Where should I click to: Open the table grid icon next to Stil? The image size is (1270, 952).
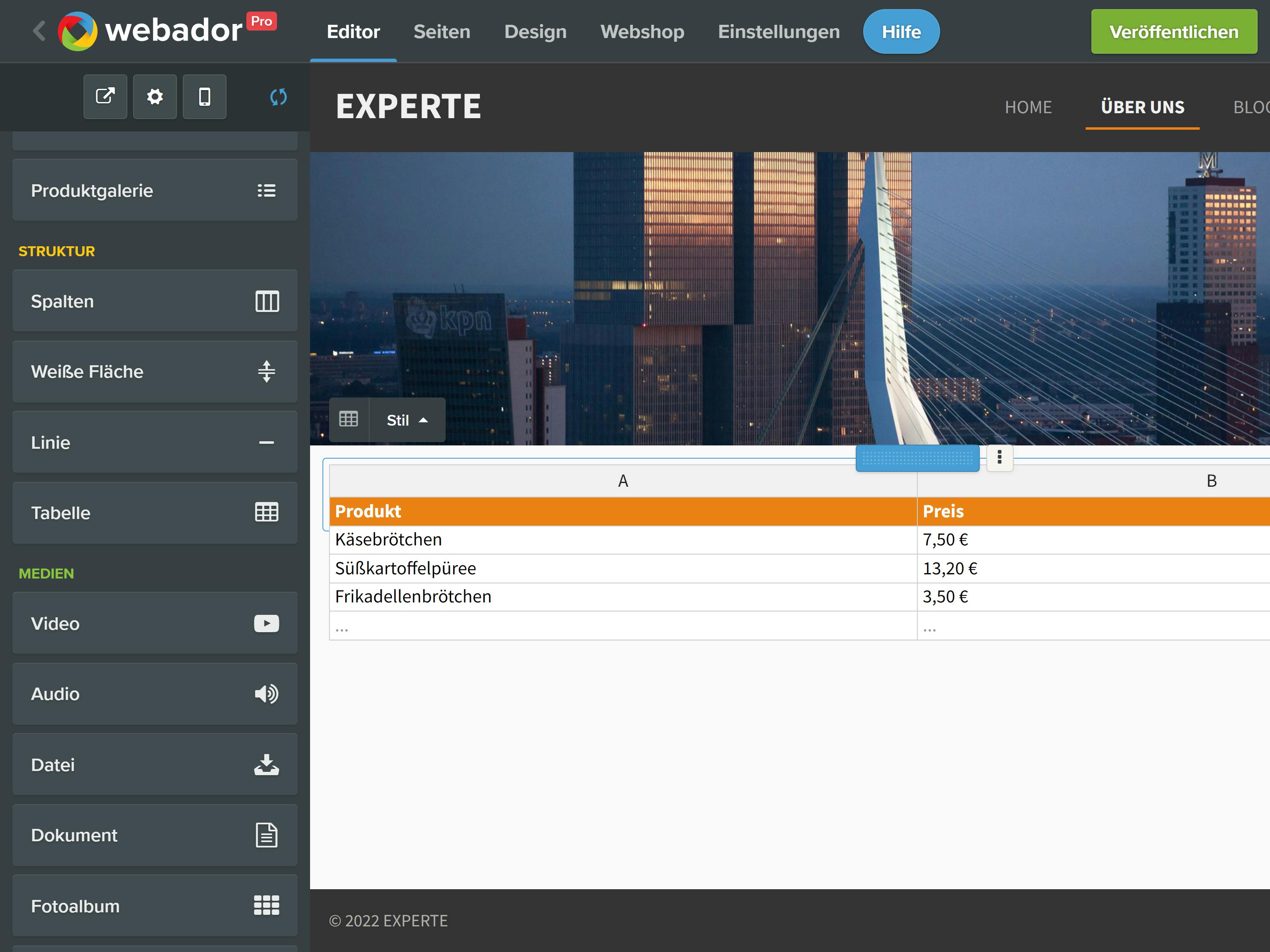pyautogui.click(x=349, y=419)
